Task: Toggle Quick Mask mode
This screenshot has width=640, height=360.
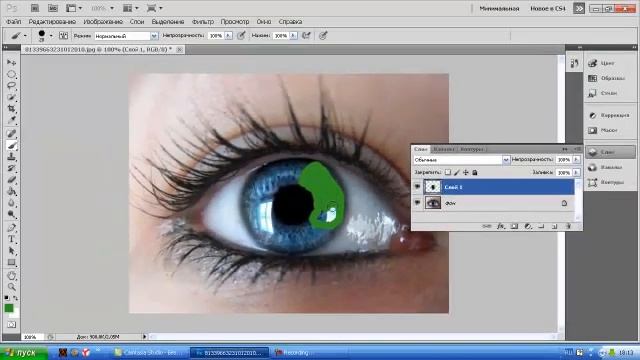Action: coord(11,325)
